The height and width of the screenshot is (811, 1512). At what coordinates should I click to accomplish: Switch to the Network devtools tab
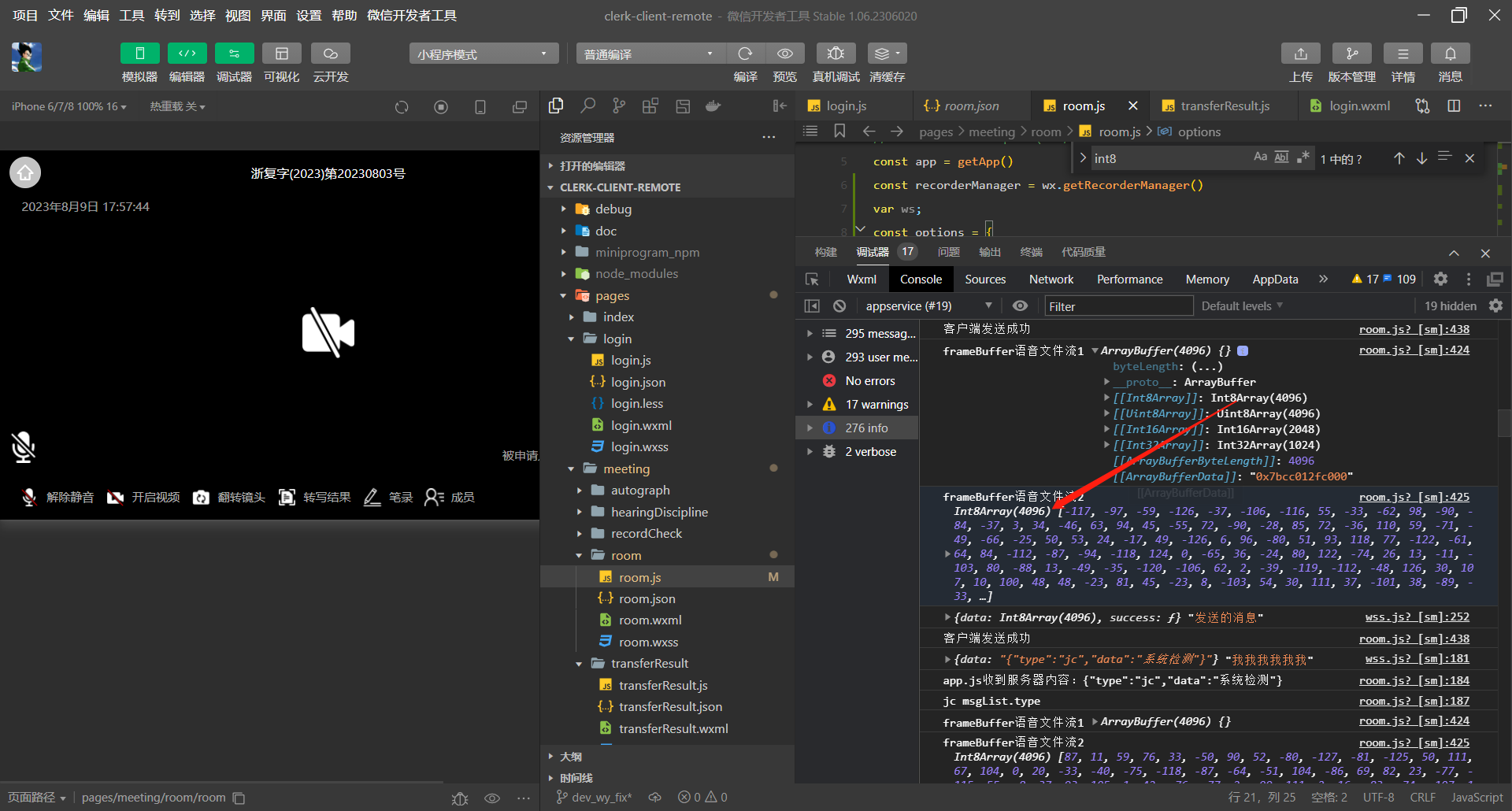1051,279
